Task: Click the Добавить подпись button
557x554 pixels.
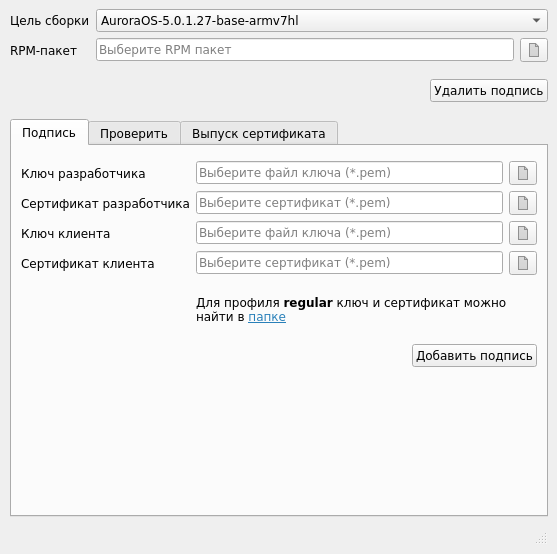Action: [474, 355]
